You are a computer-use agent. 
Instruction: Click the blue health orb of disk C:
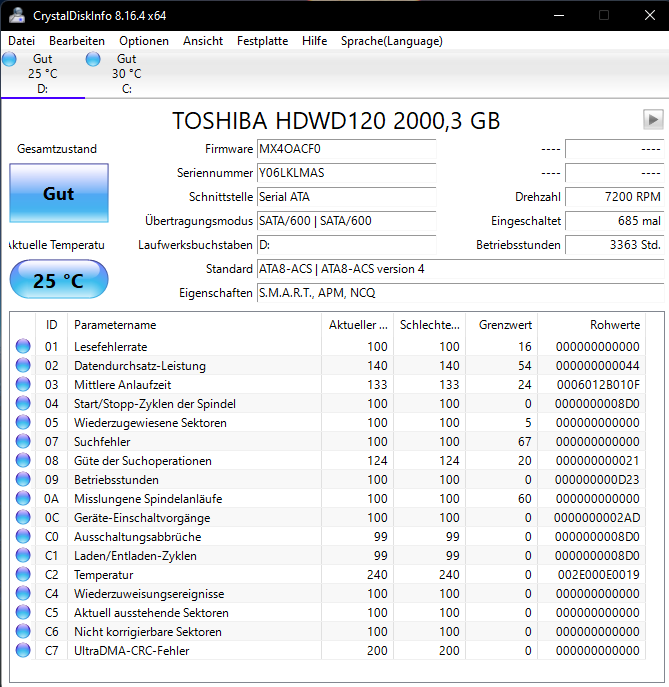(x=93, y=59)
